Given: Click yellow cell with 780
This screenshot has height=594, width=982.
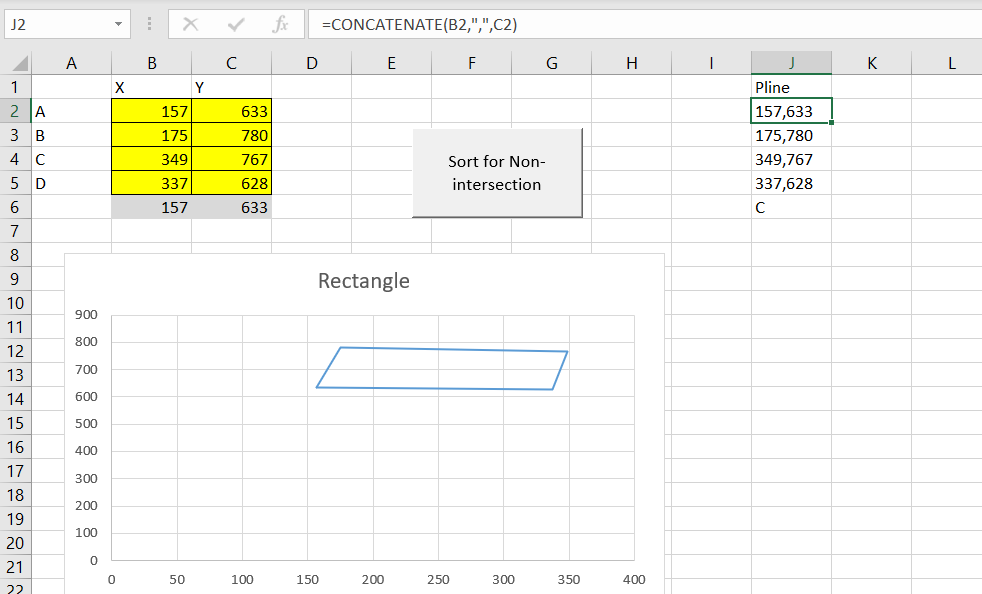Looking at the screenshot, I should click(x=232, y=135).
